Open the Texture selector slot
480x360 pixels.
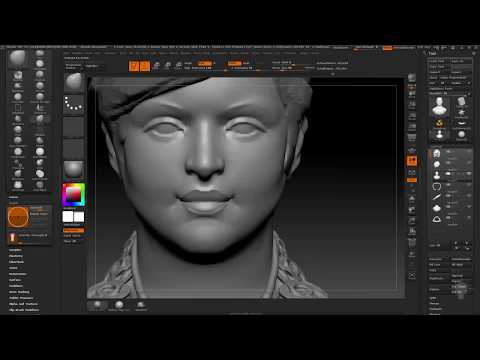[74, 149]
